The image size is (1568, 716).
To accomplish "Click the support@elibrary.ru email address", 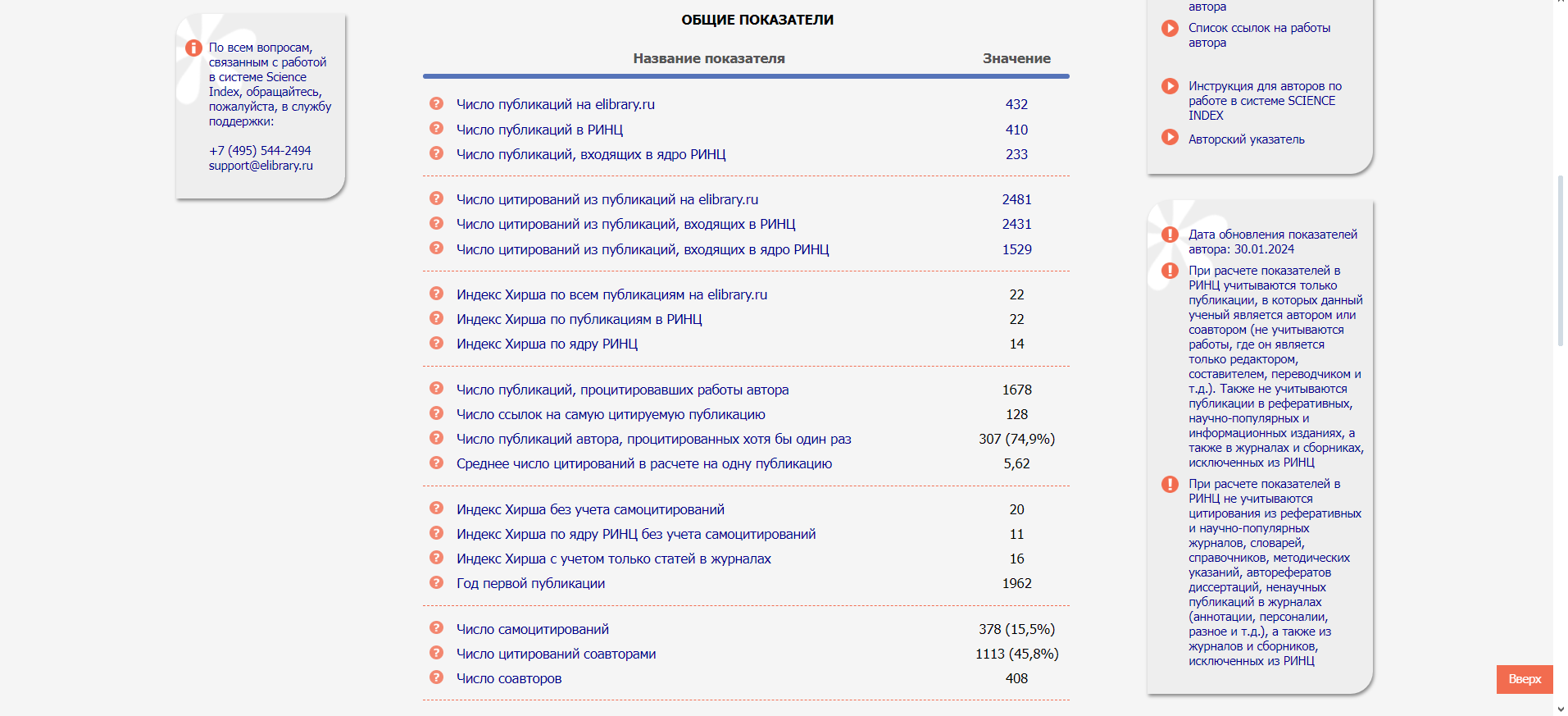I will (261, 166).
